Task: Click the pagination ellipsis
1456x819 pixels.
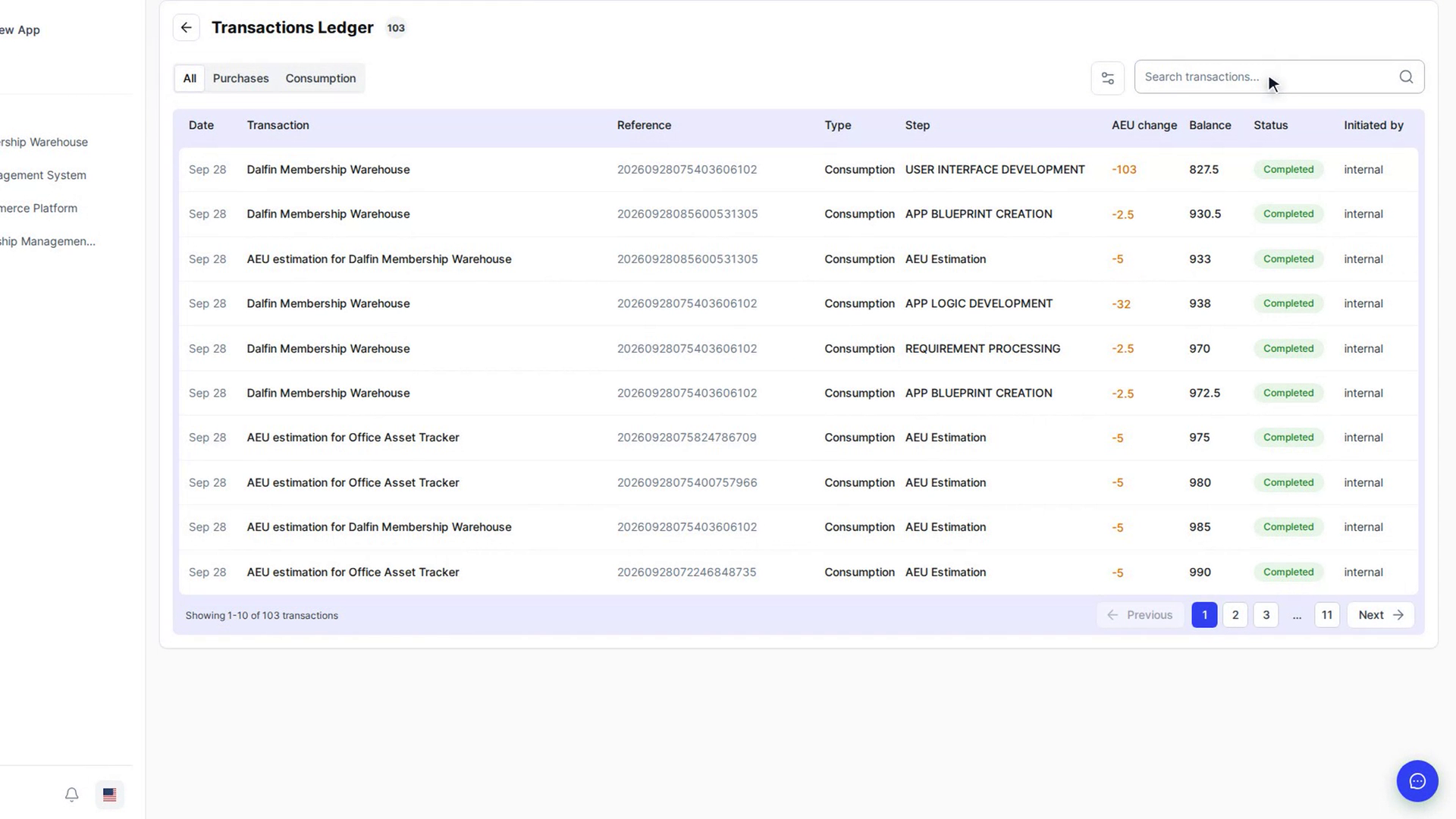Action: (1297, 615)
